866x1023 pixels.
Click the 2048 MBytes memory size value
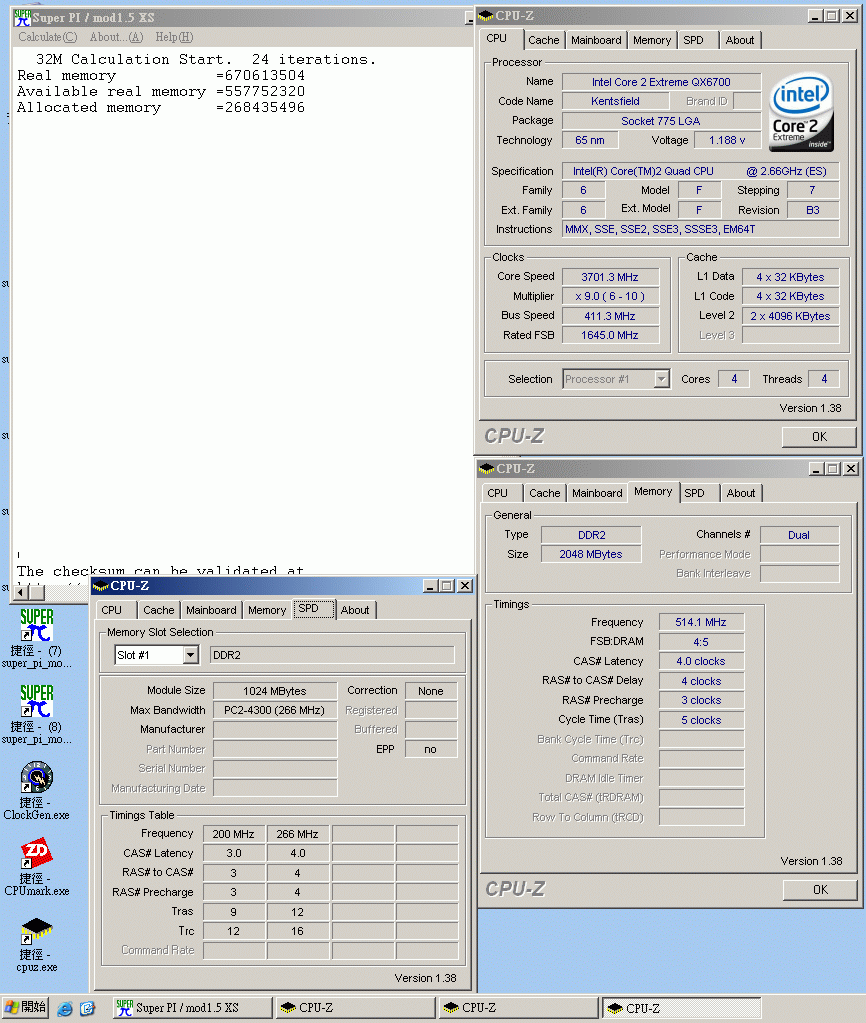(x=591, y=555)
